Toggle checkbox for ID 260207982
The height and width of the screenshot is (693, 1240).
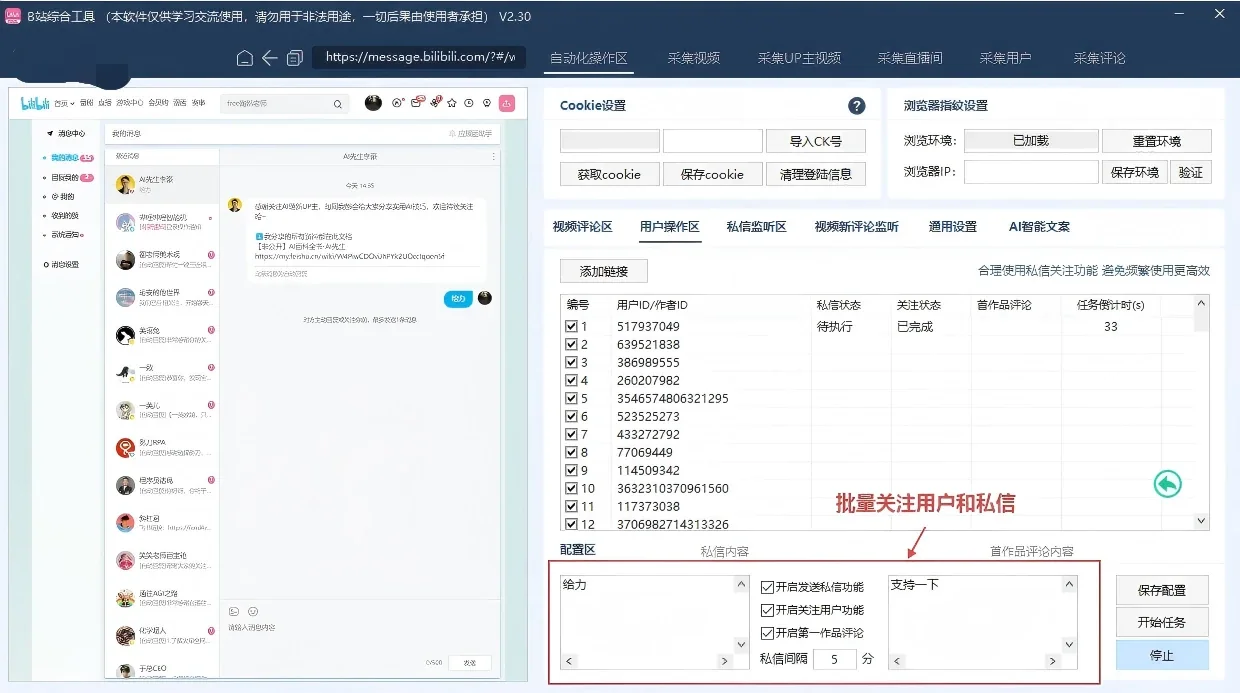(x=571, y=381)
